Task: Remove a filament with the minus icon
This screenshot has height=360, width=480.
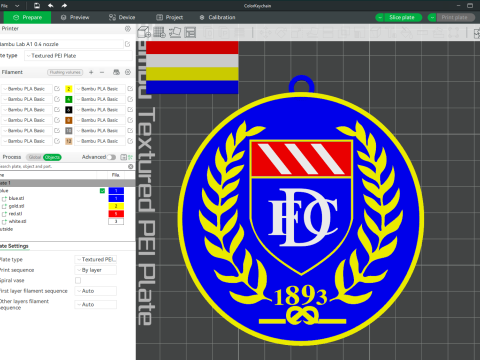Action: [x=102, y=72]
